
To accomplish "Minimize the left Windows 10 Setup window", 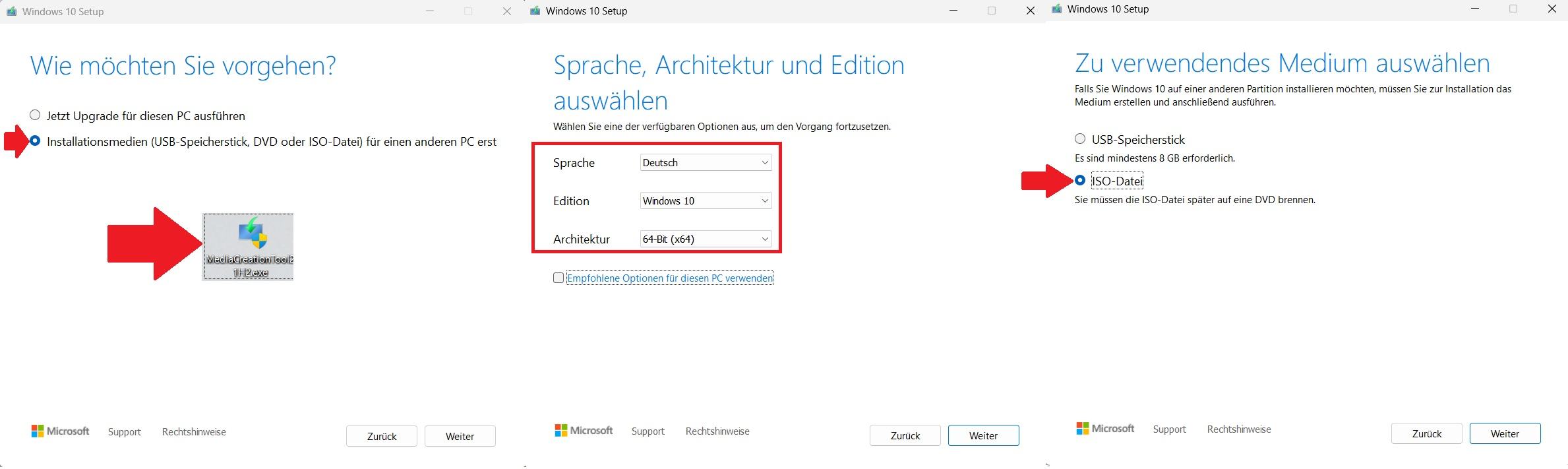I will (430, 11).
